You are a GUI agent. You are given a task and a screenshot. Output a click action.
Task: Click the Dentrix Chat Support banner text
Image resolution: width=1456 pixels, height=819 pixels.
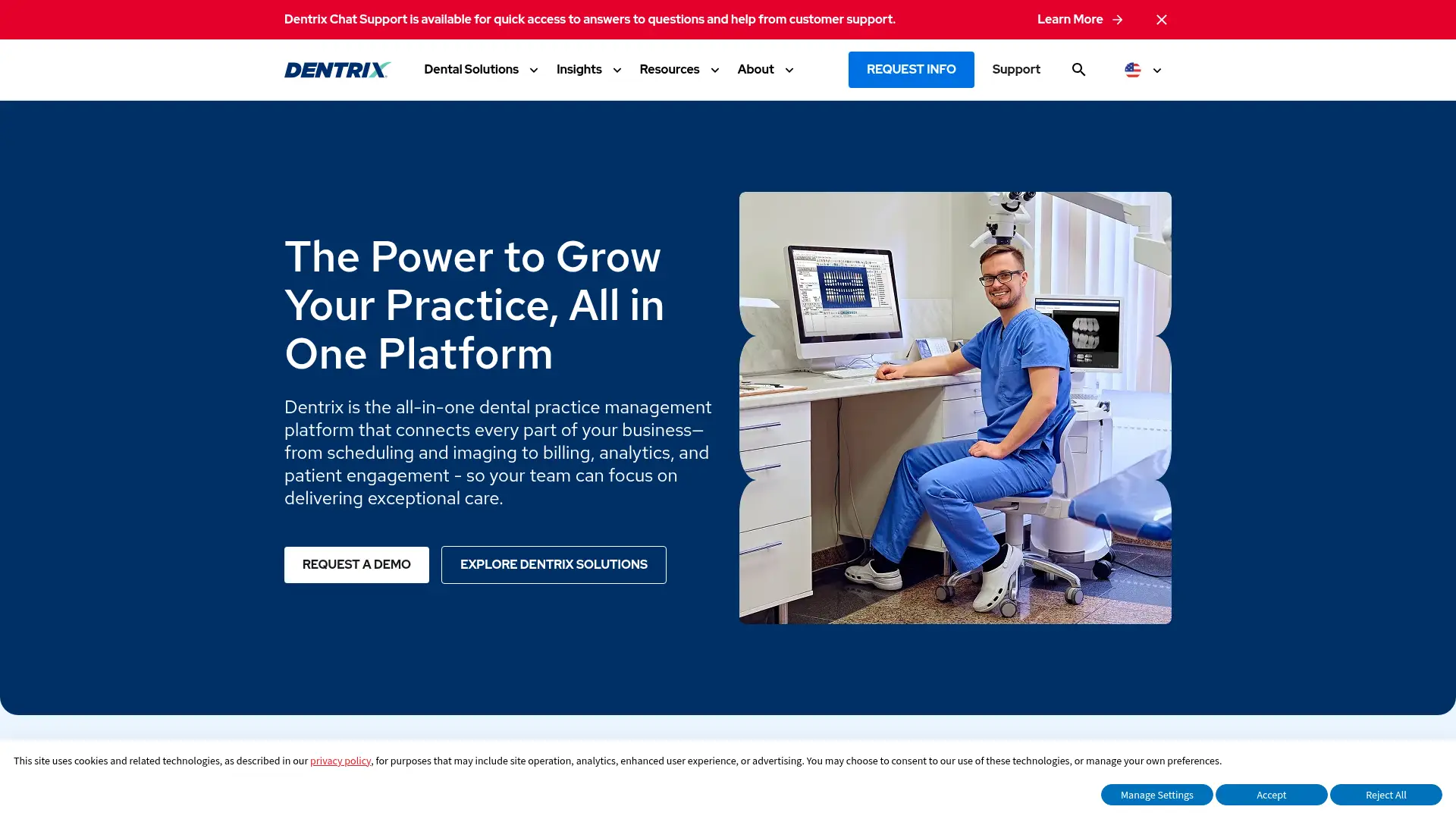[x=589, y=19]
